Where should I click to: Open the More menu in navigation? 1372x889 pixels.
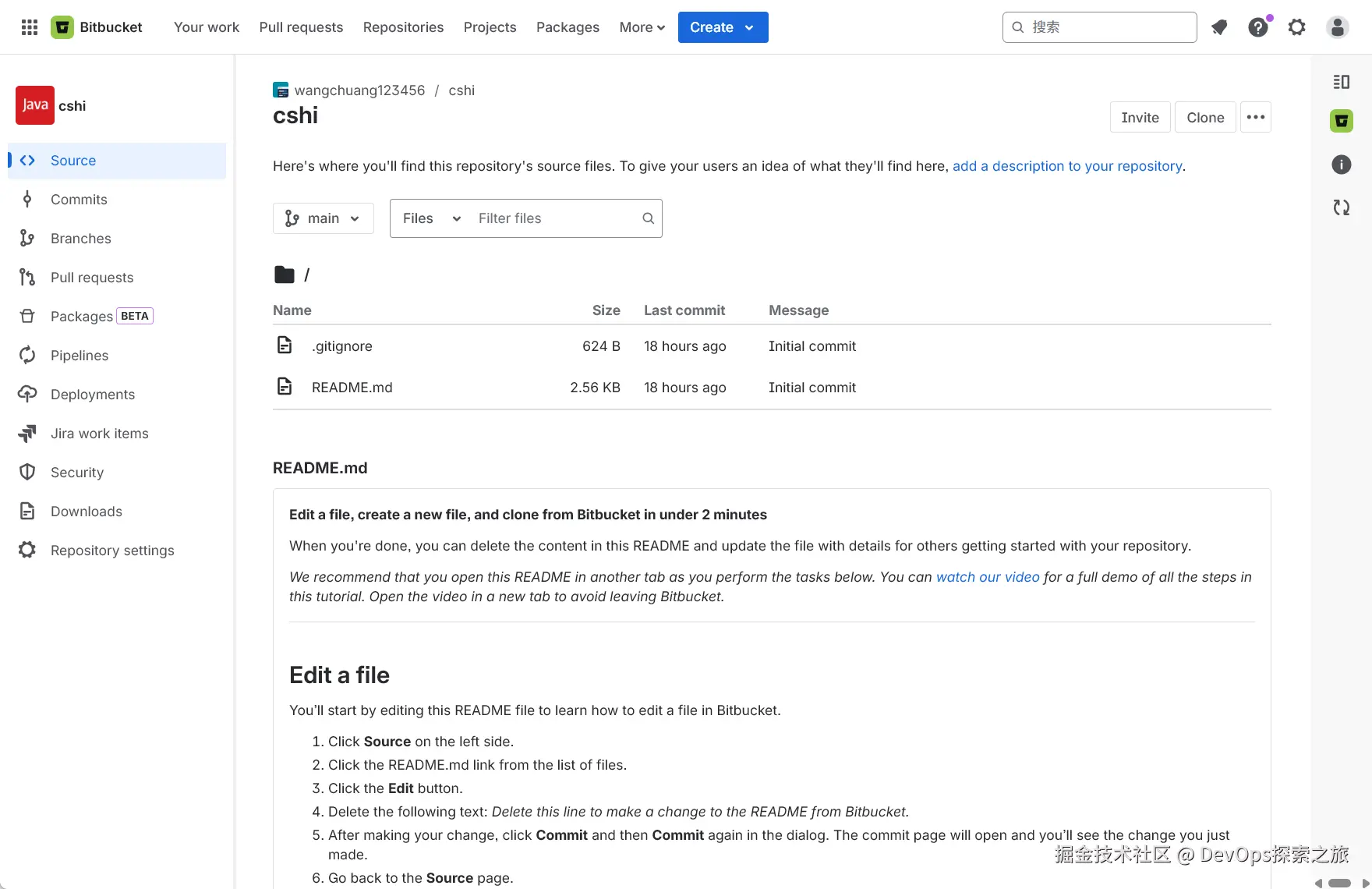coord(642,27)
